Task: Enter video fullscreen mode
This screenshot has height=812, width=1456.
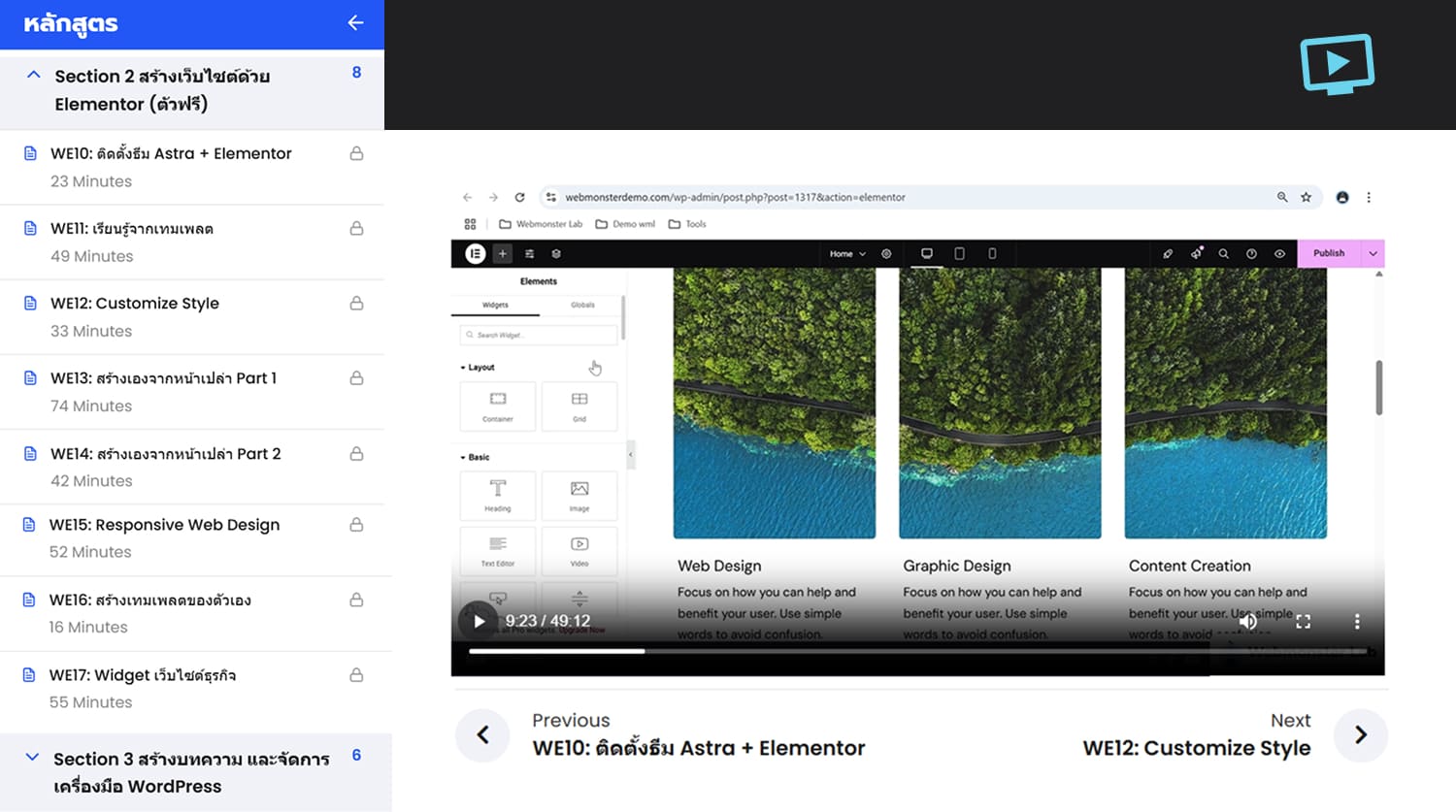Action: 1303,621
